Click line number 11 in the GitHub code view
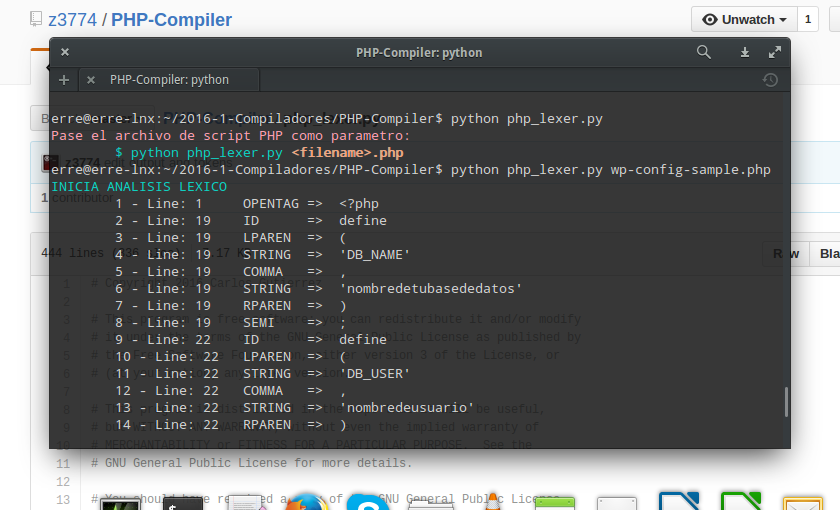This screenshot has width=840, height=510. coord(63,463)
